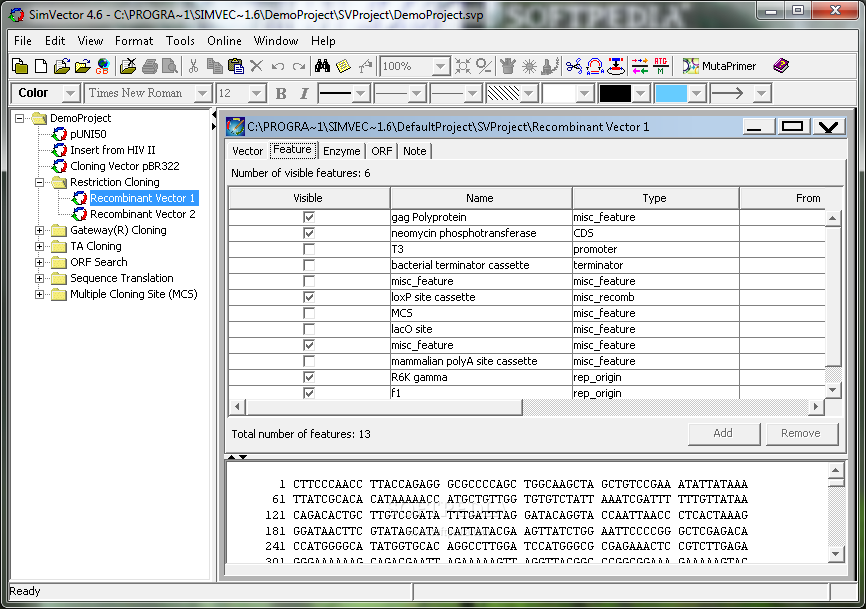Click the Paste clipboard icon
866x609 pixels.
coord(236,66)
